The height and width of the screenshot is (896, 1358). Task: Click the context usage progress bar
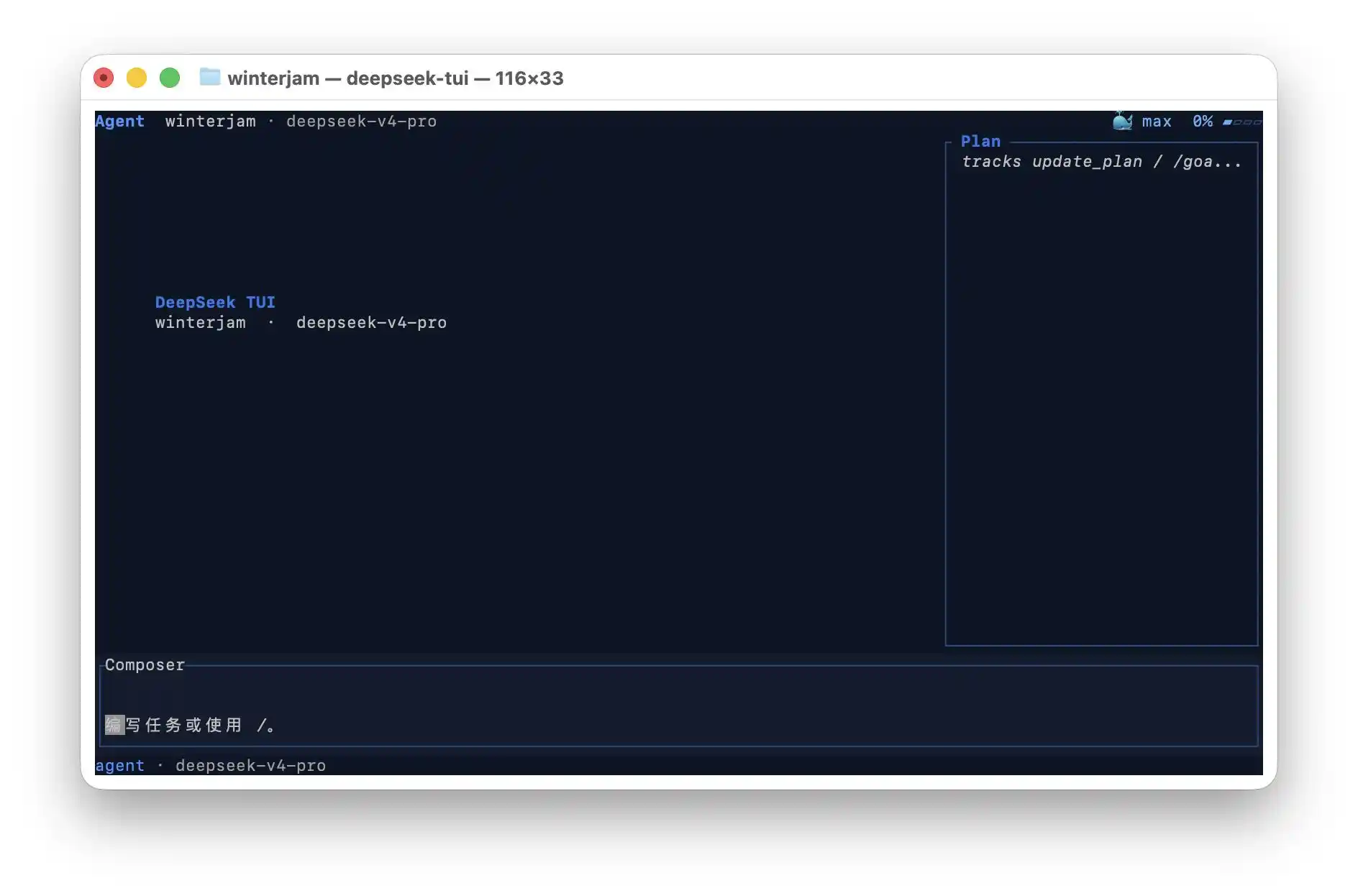pyautogui.click(x=1242, y=122)
